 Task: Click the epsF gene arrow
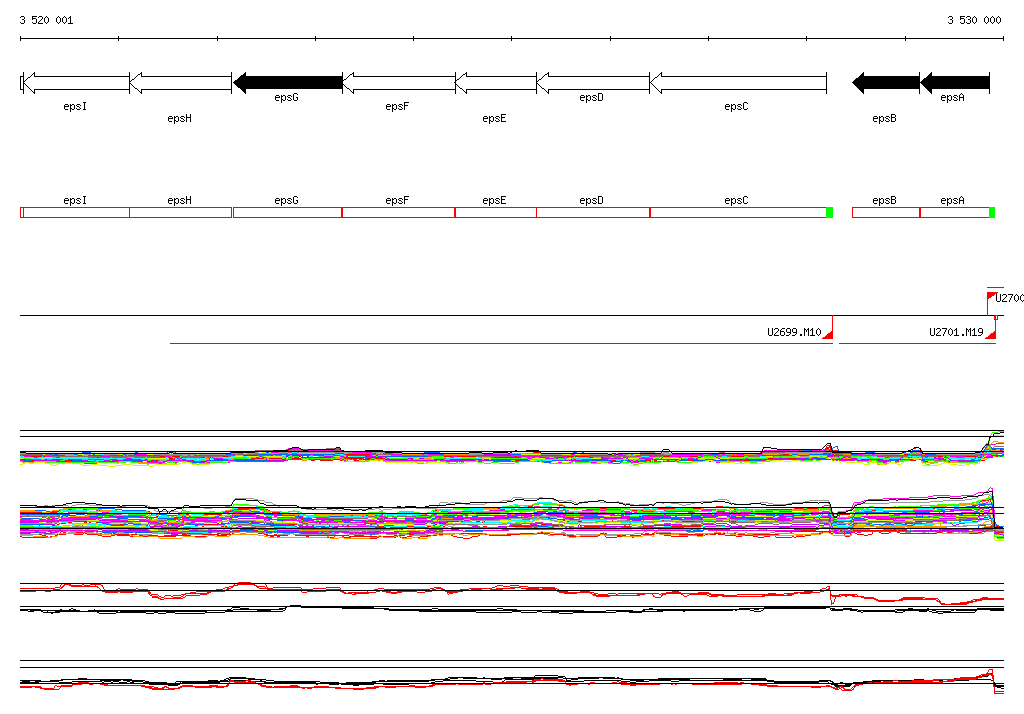(399, 83)
